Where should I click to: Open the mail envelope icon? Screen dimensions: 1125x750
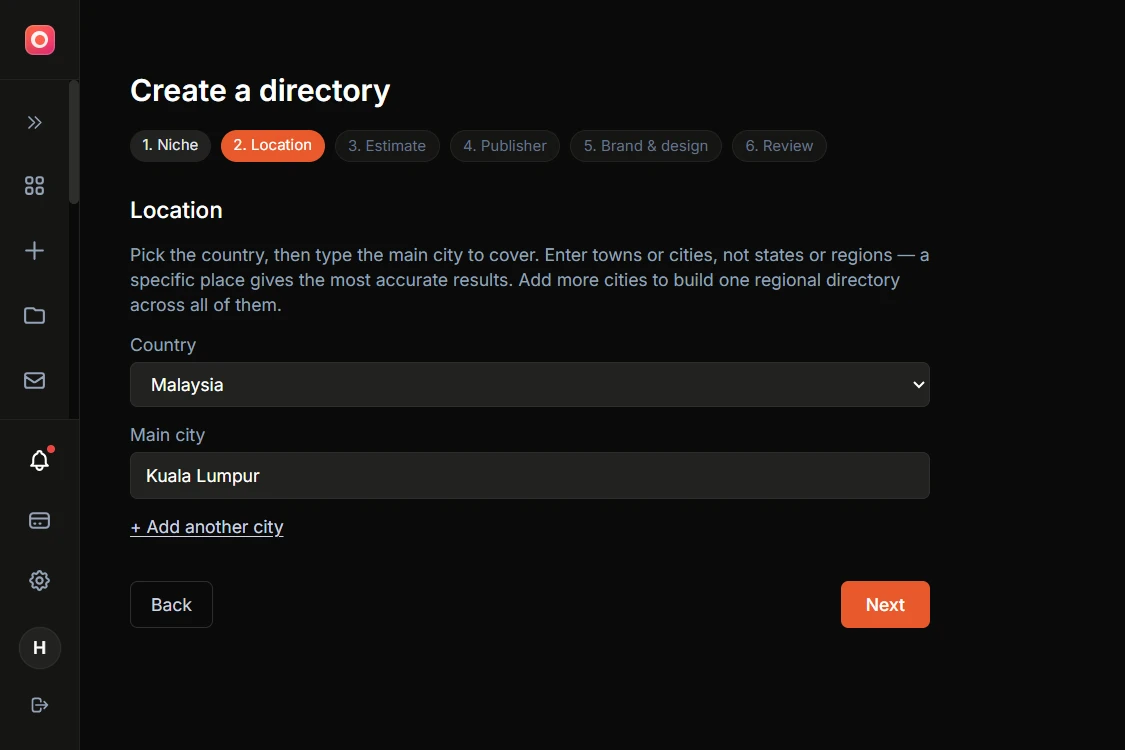(x=34, y=380)
